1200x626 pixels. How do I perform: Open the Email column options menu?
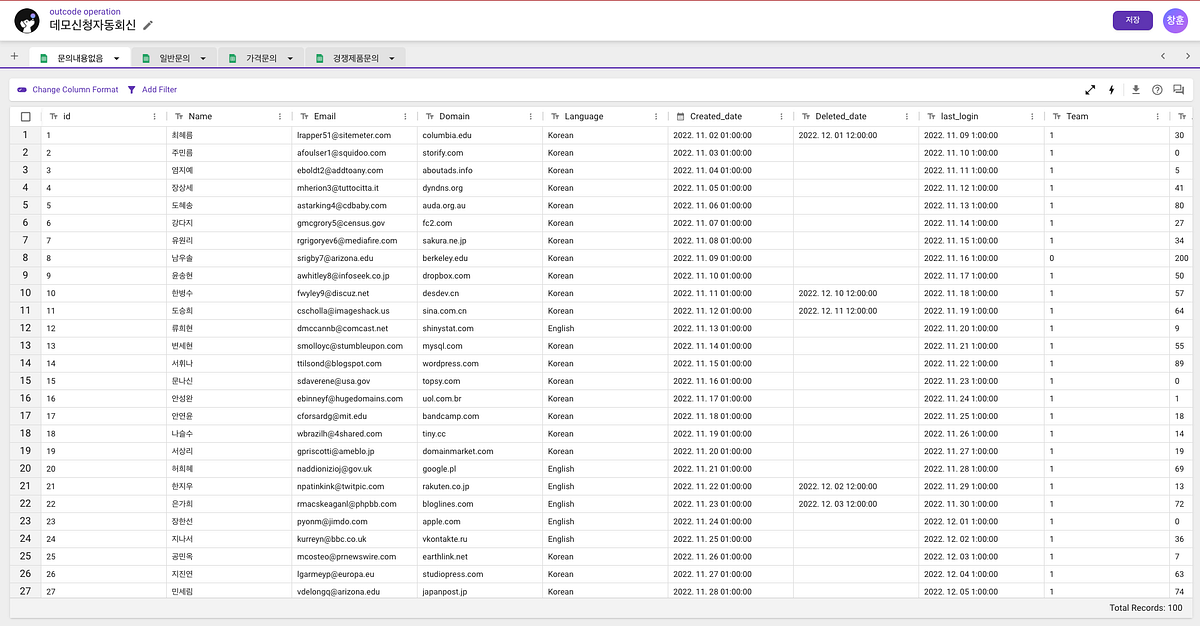[405, 116]
